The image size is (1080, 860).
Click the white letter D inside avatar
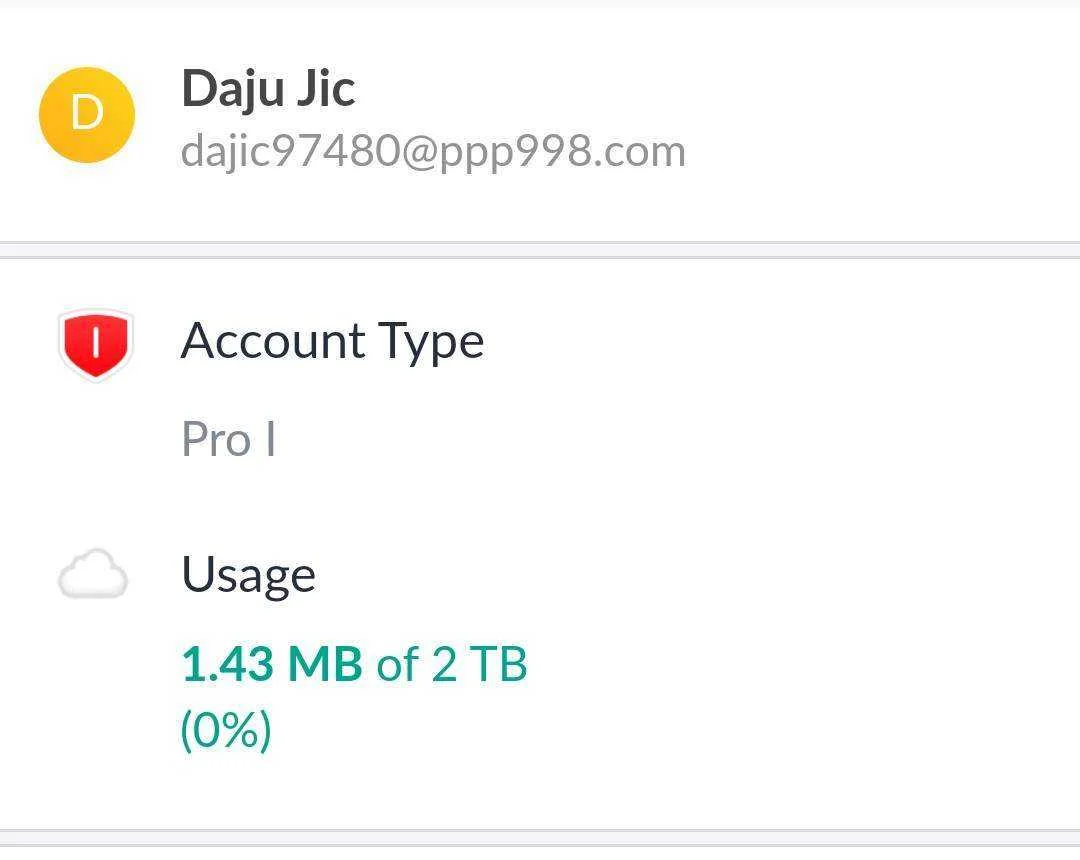87,113
